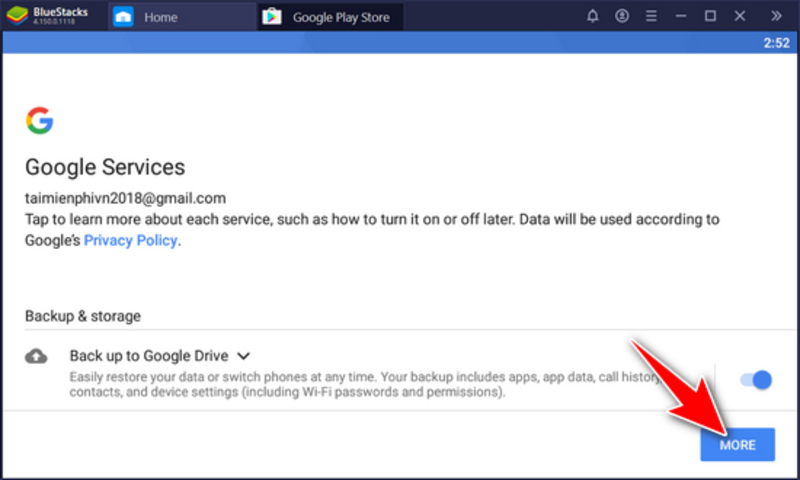Click the cloud backup upload icon
800x480 pixels.
click(x=37, y=356)
